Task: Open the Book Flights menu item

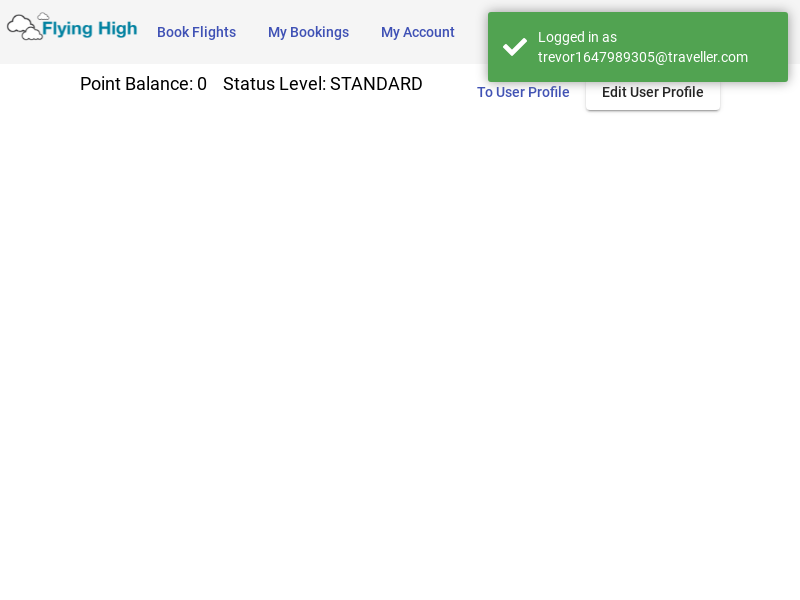Action: coord(196,32)
